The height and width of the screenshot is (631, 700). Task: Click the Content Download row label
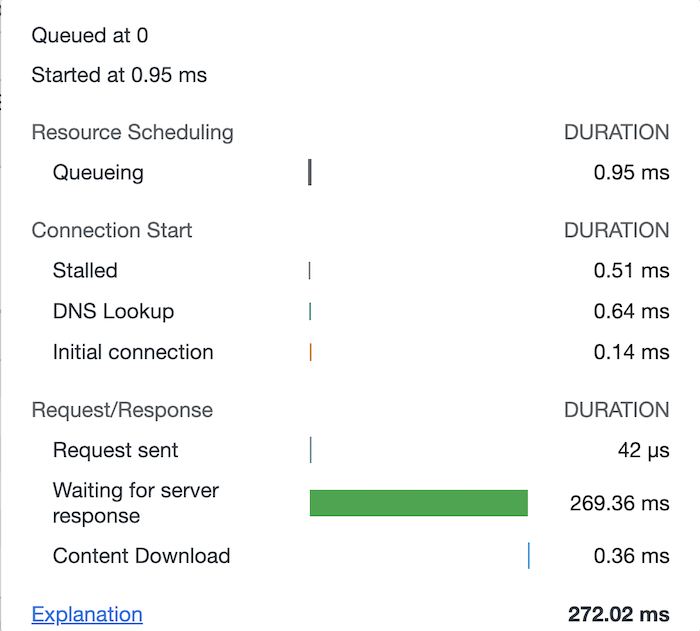[x=142, y=556]
